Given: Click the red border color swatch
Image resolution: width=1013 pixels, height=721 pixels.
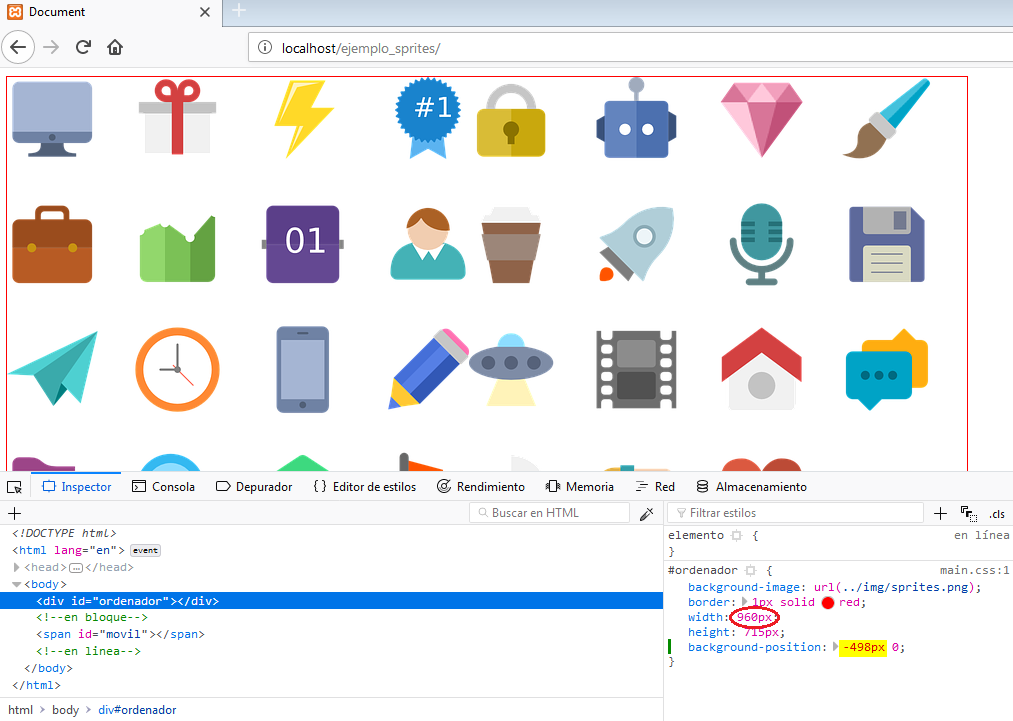Looking at the screenshot, I should click(828, 603).
